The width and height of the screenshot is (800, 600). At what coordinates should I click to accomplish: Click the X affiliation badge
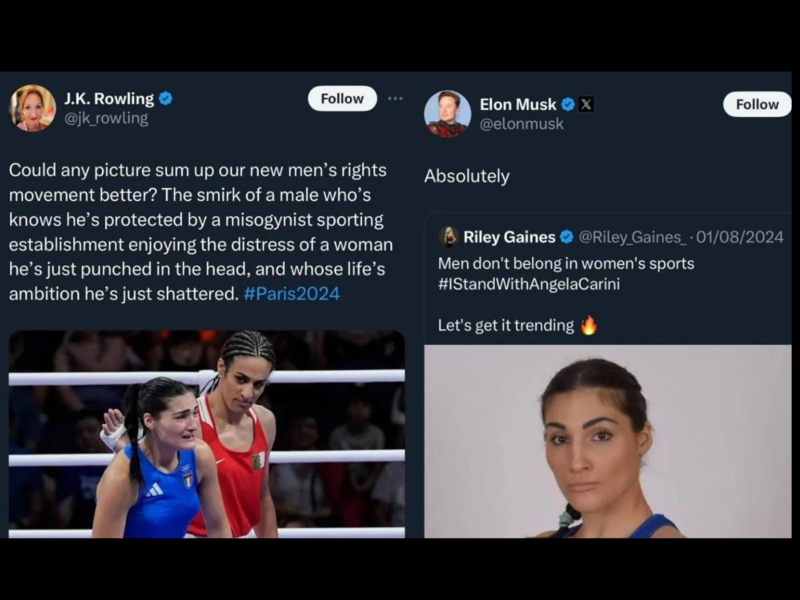click(x=586, y=104)
